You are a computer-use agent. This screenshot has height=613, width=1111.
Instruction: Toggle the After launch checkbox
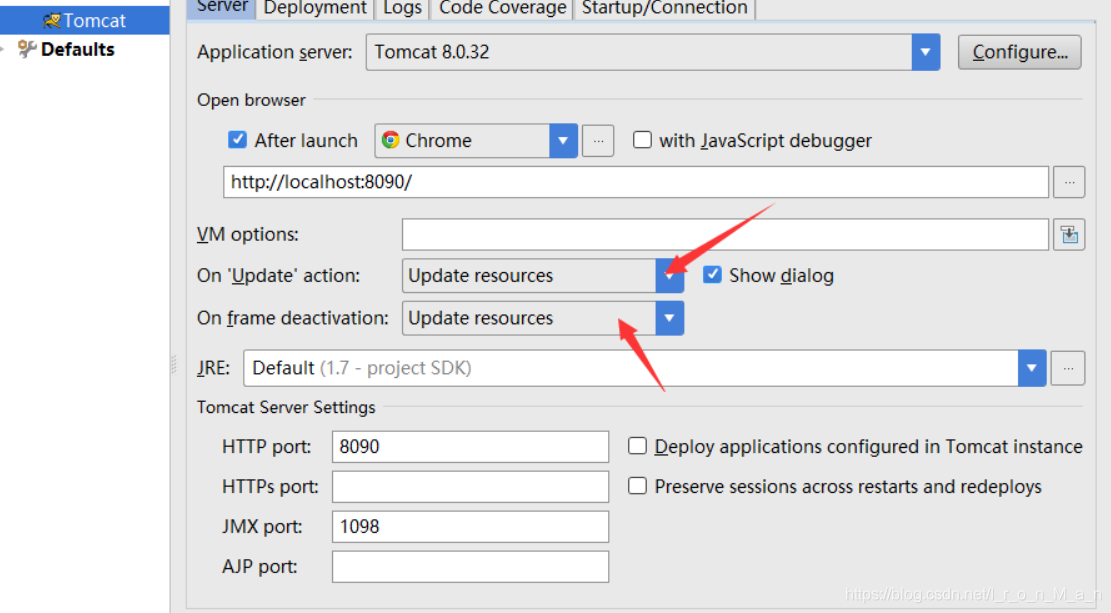pos(238,141)
